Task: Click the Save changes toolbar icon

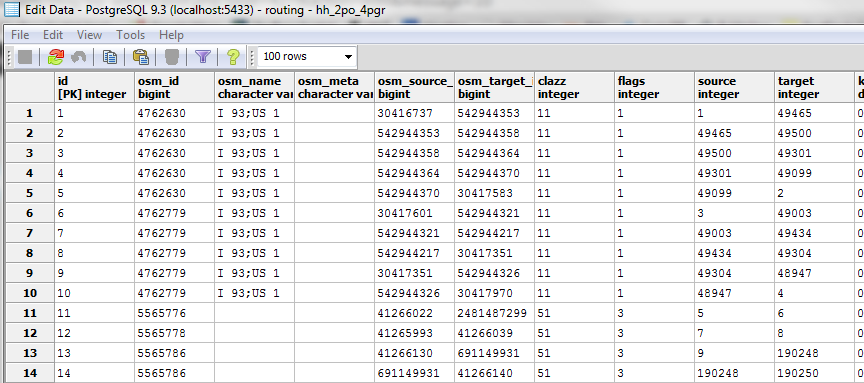Action: tap(25, 57)
